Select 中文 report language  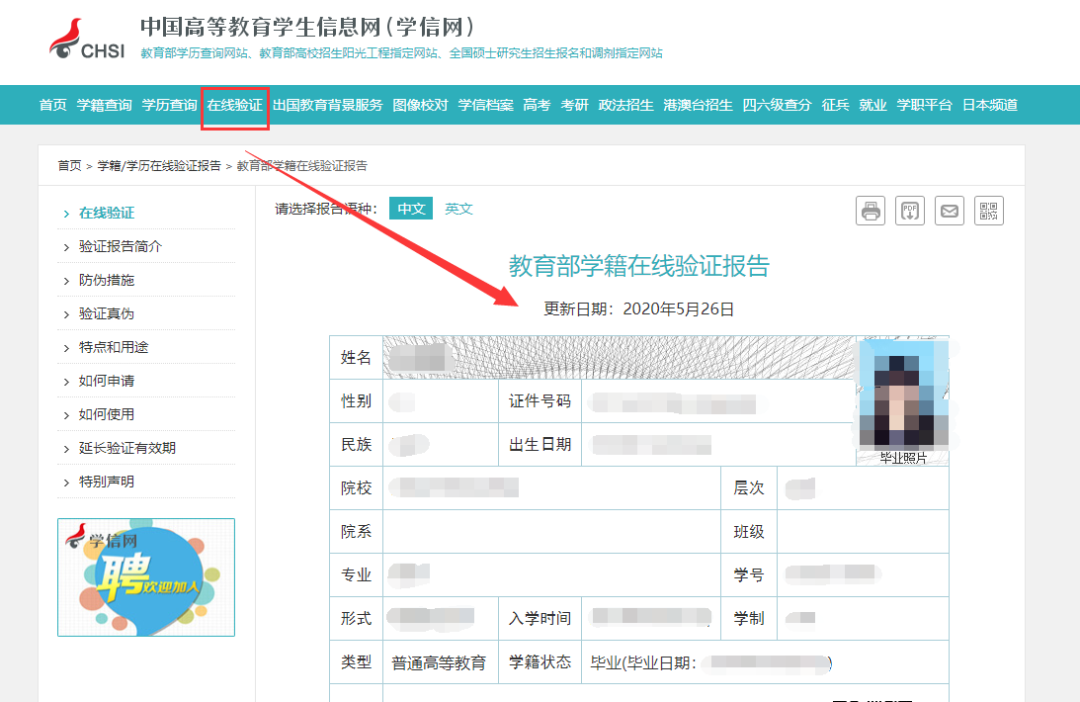(411, 209)
